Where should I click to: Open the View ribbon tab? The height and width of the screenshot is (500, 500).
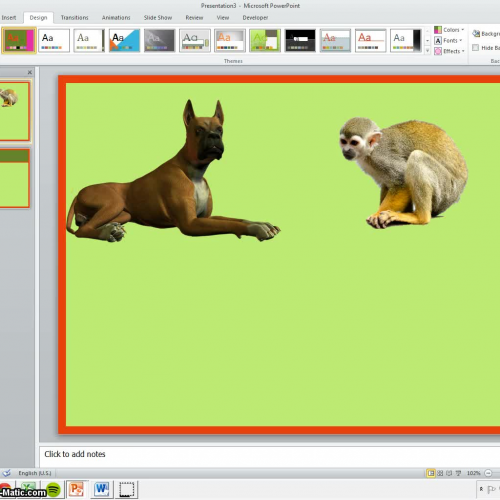click(223, 18)
